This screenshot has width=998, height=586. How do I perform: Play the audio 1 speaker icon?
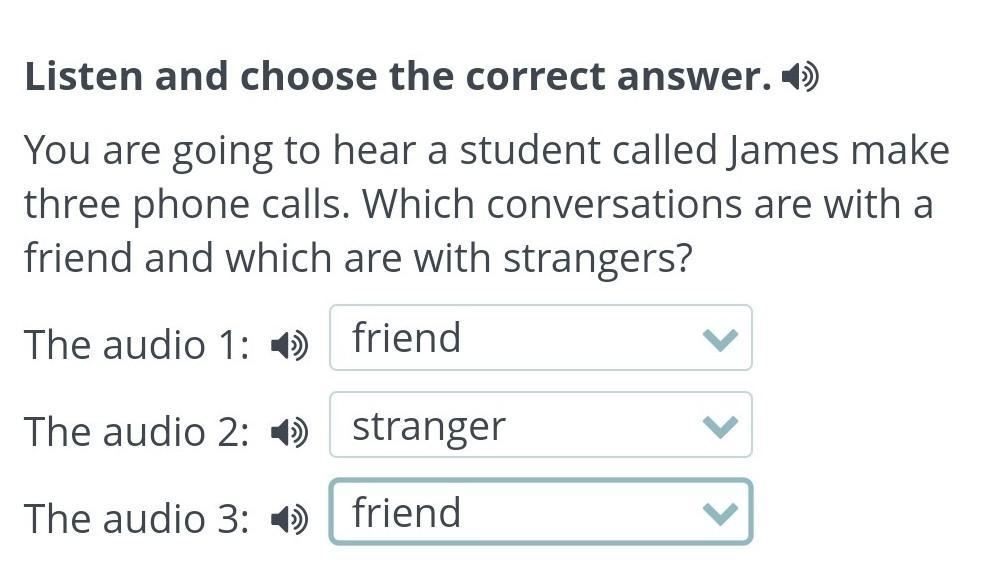click(x=290, y=345)
